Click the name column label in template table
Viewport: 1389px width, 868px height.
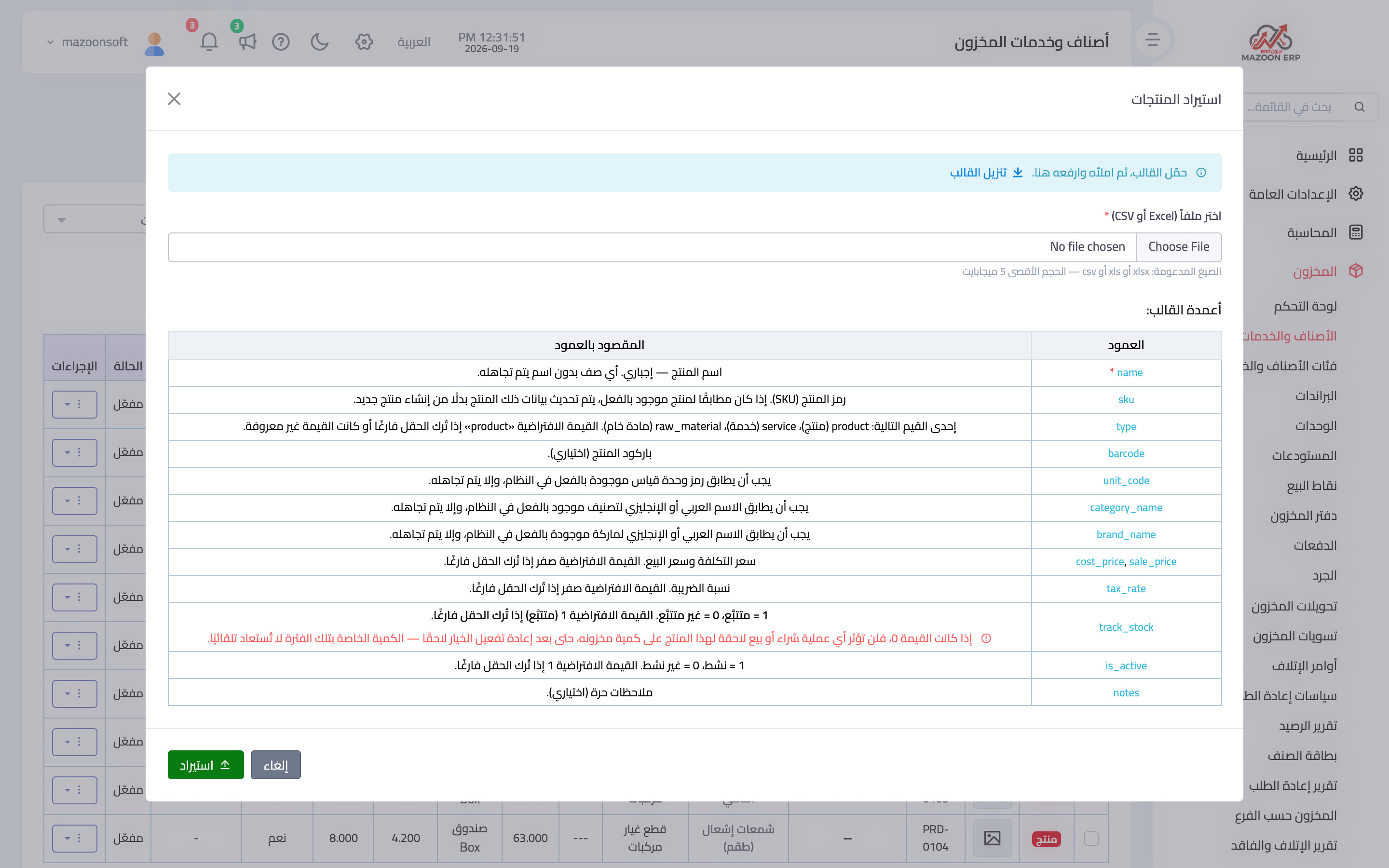(1130, 373)
